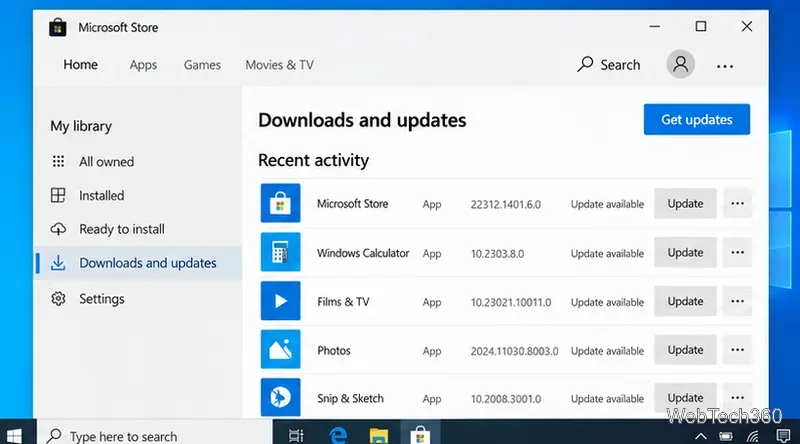
Task: Click the Settings gear icon in sidebar
Action: click(x=58, y=299)
